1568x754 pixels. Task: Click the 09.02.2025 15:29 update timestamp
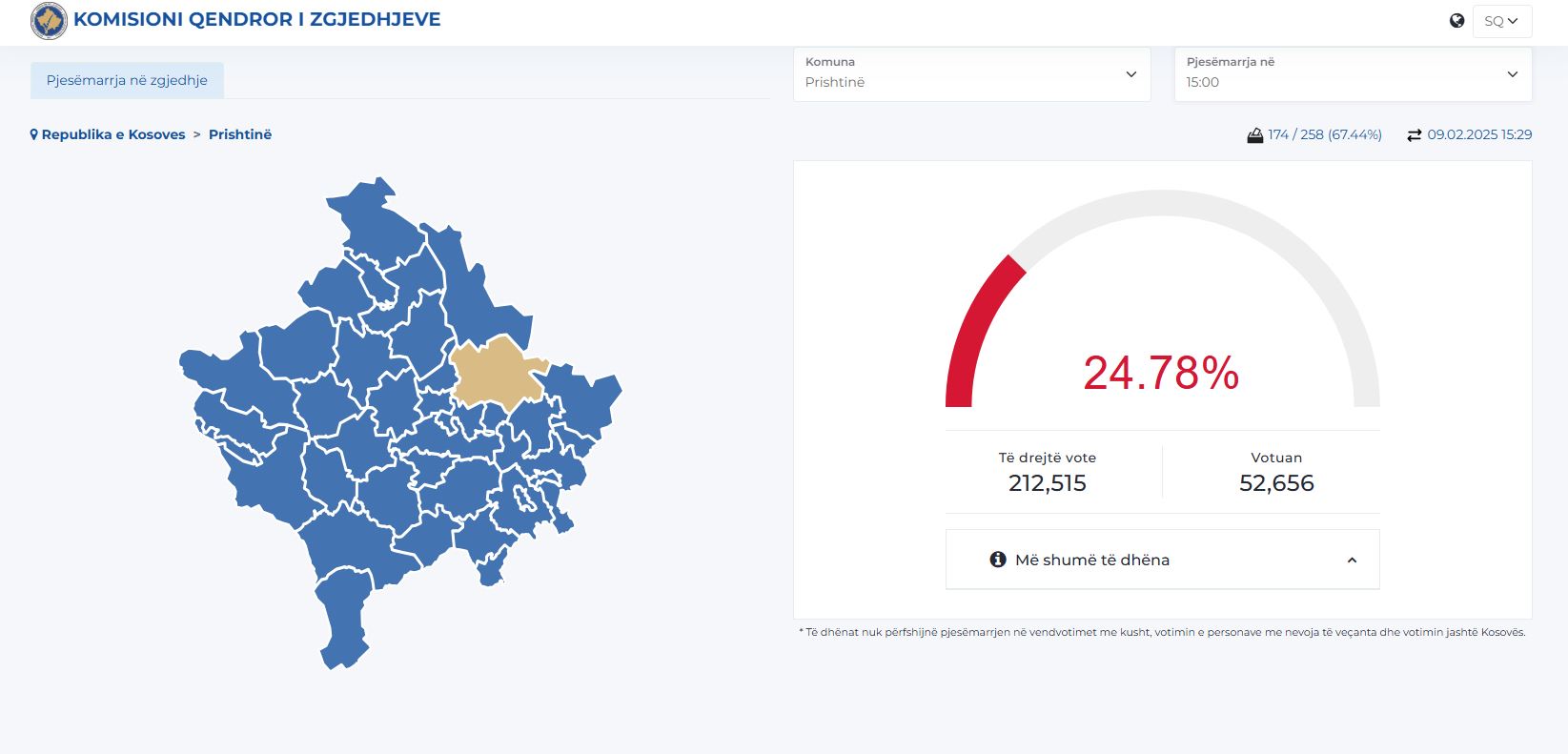point(1479,135)
